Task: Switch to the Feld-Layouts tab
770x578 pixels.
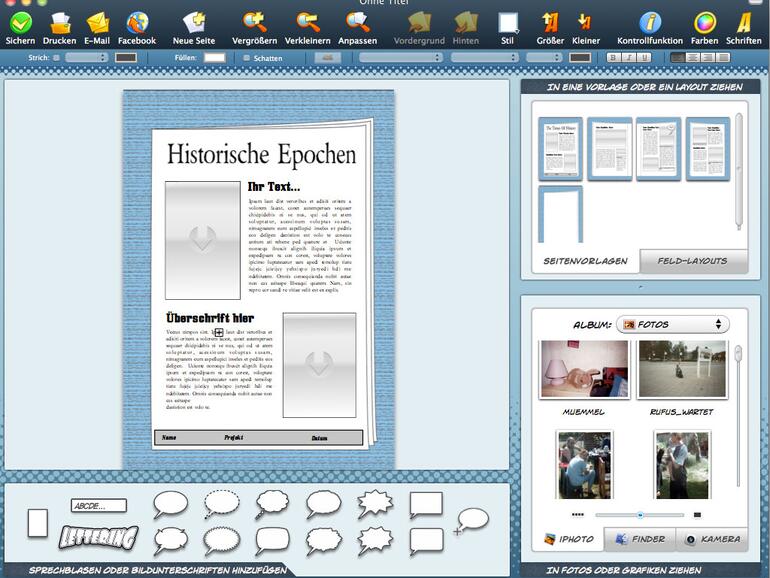Action: (691, 261)
